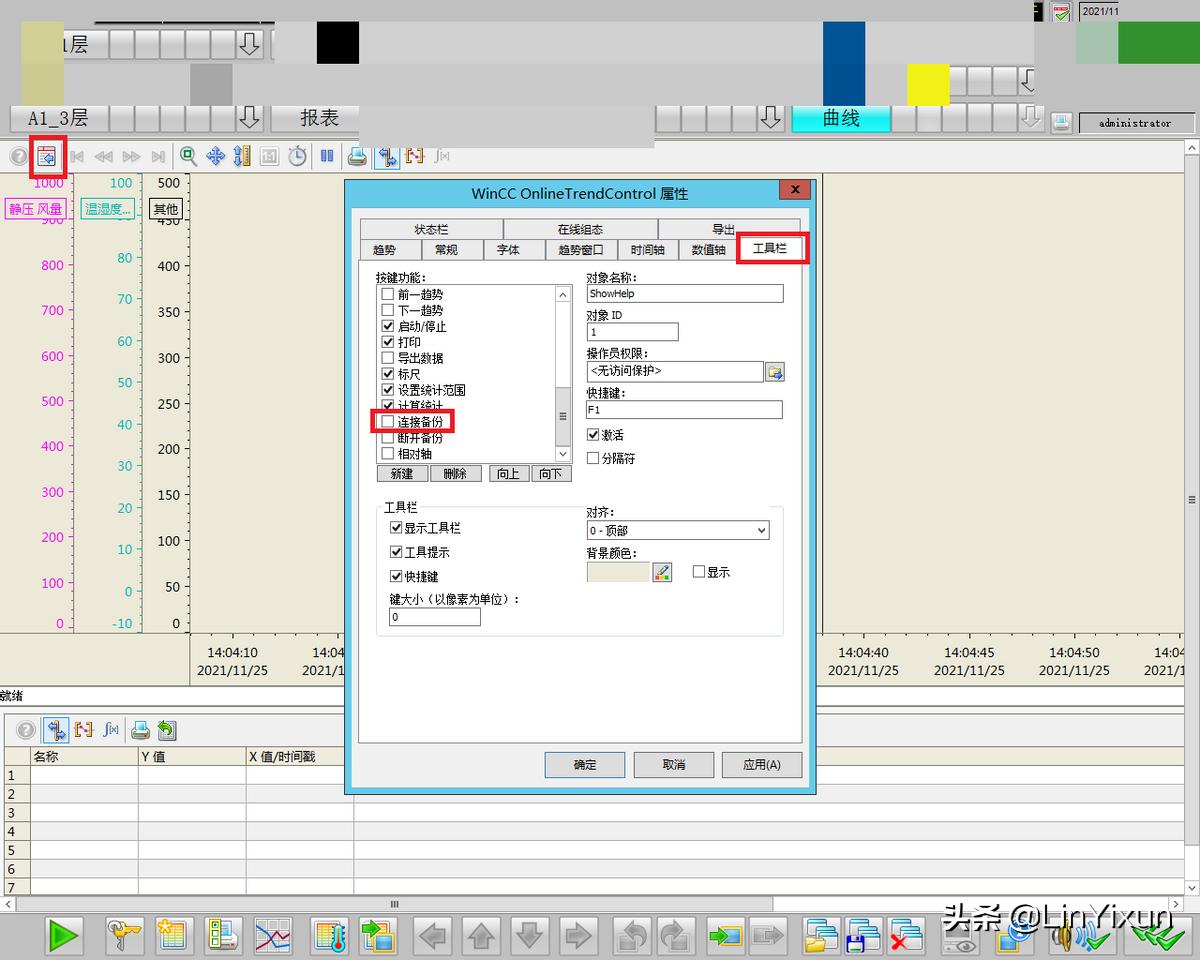Open the 时间轴 tab
The width and height of the screenshot is (1200, 960).
coord(646,250)
